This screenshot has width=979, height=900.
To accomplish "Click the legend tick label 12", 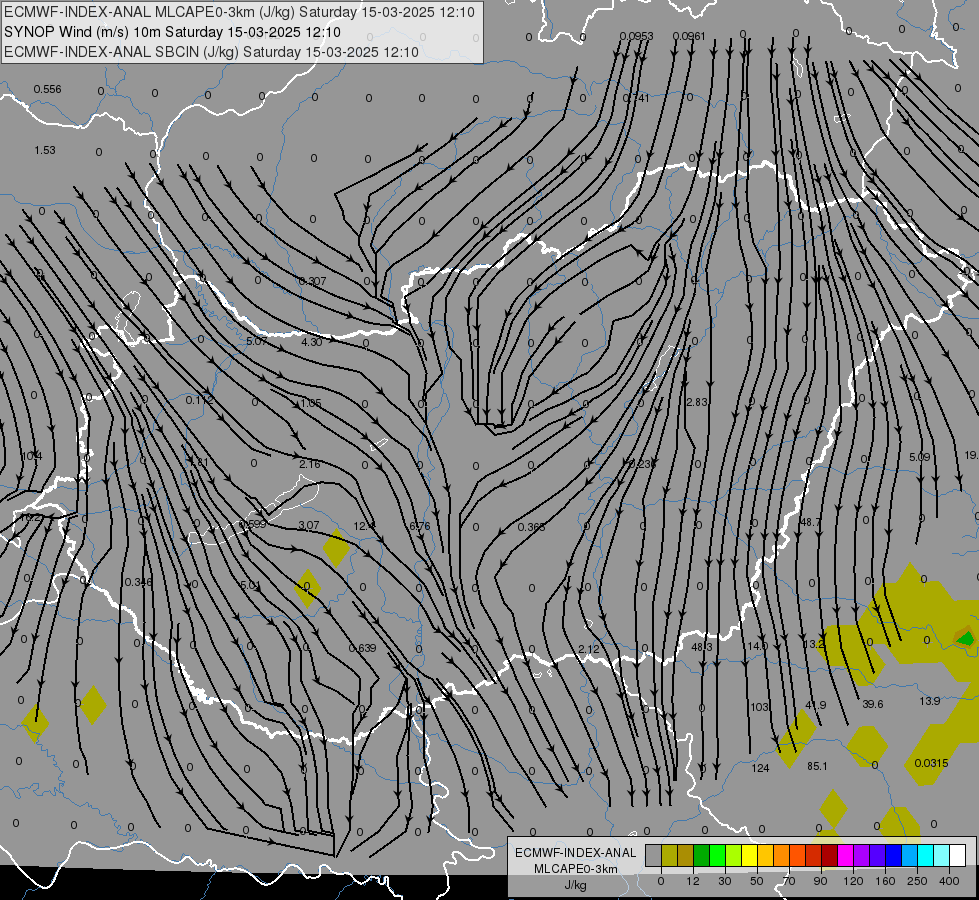I will 693,881.
